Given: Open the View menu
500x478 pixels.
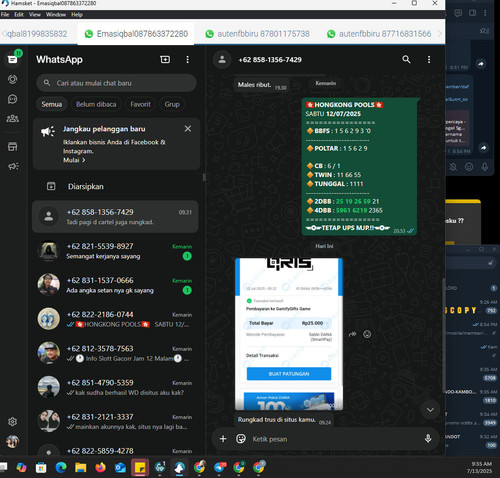Looking at the screenshot, I should tap(35, 14).
